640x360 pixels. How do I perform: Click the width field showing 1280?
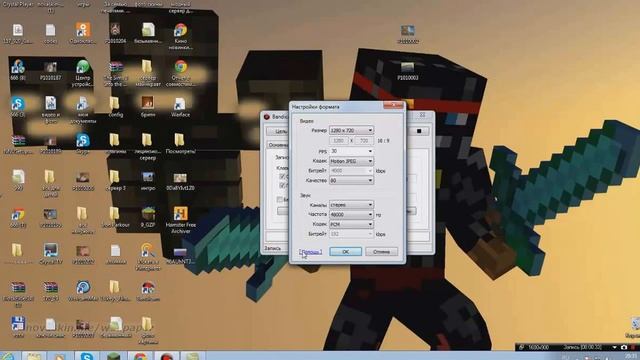coord(339,140)
